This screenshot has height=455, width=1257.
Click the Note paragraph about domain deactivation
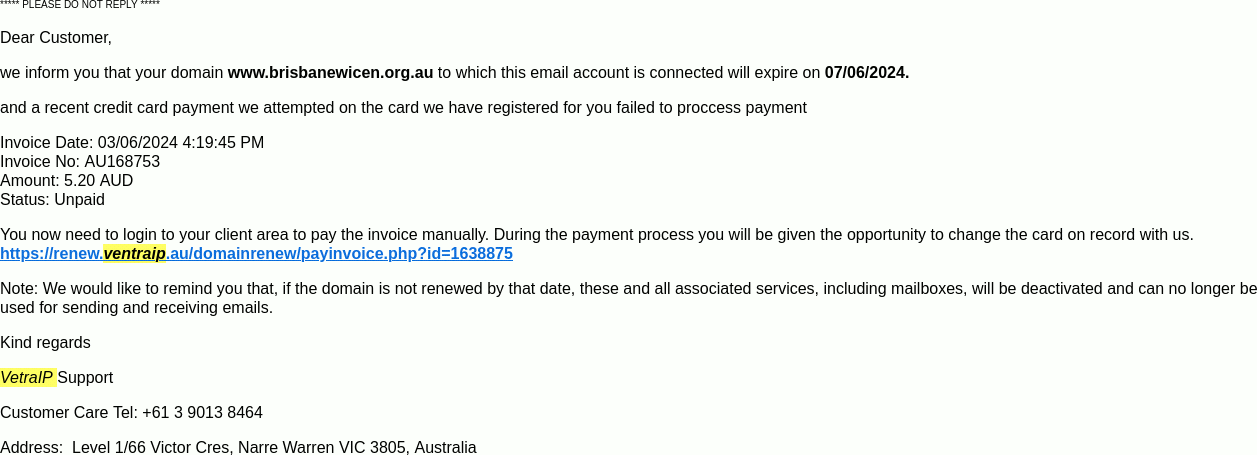628,298
